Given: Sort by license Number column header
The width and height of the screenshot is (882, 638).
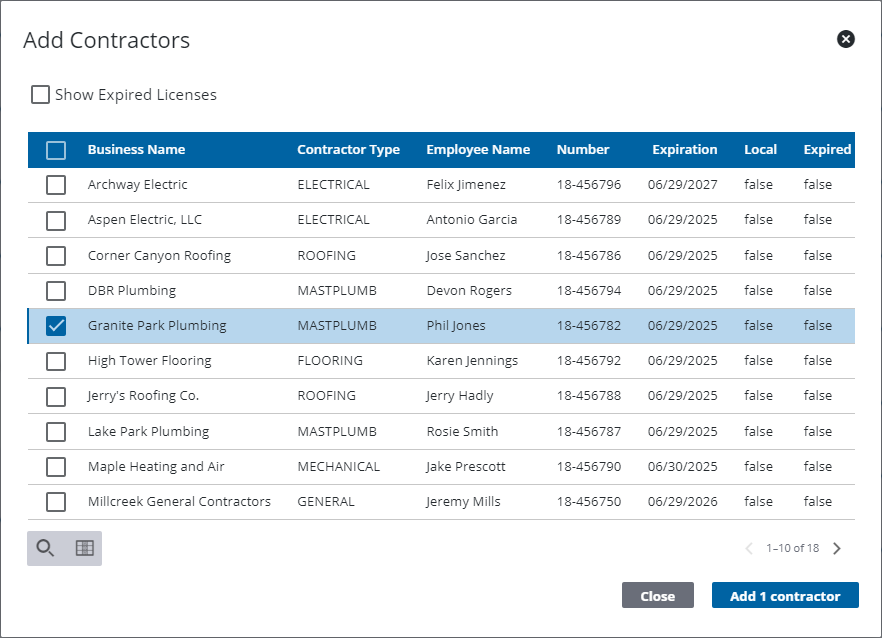Looking at the screenshot, I should coord(583,150).
